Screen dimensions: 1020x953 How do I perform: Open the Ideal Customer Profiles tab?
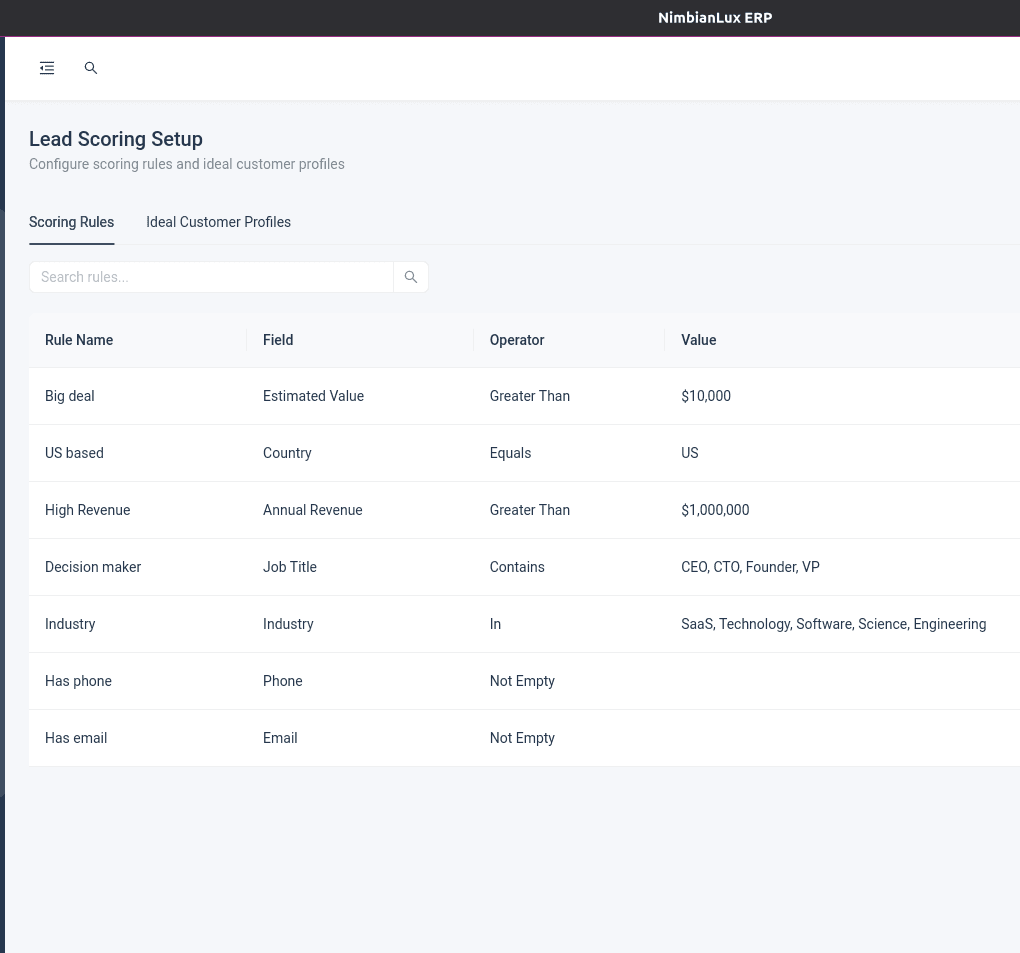pos(219,222)
